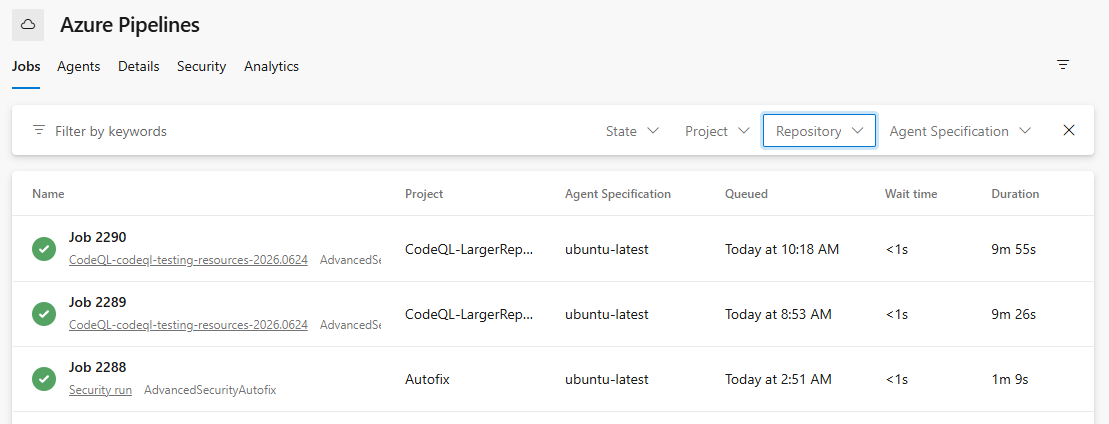Click the 9m 55s duration value
The width and height of the screenshot is (1109, 424).
[1014, 248]
